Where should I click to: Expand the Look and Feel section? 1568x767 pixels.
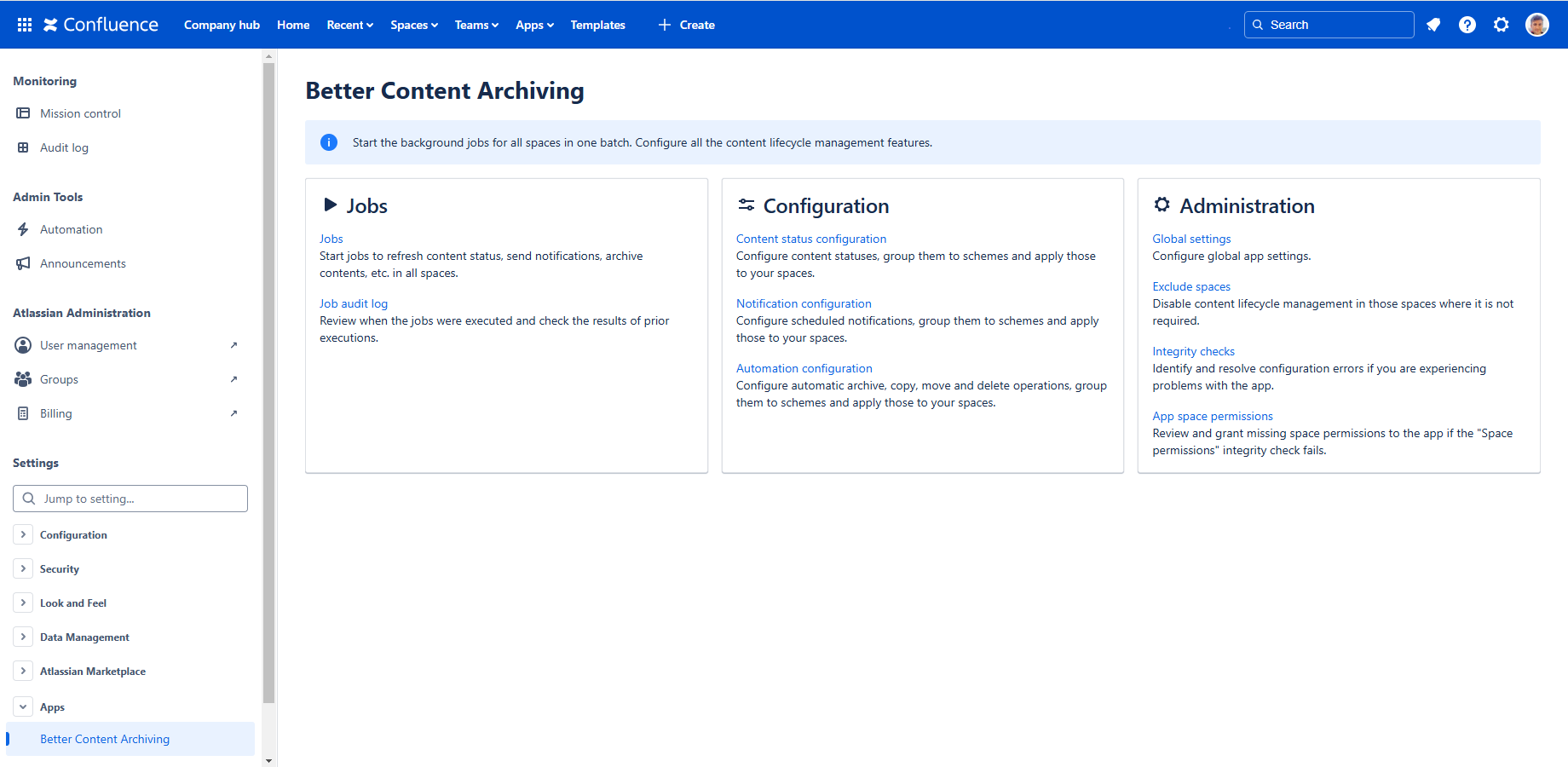coord(23,603)
